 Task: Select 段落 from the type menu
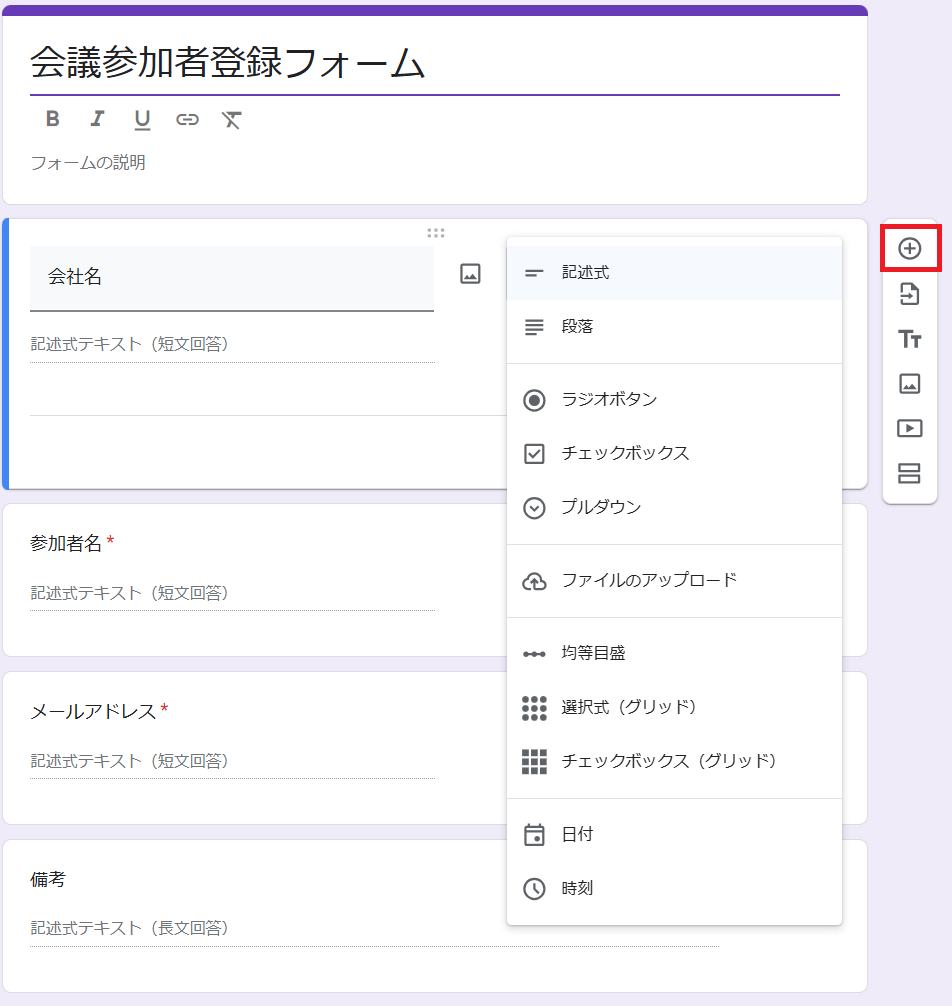click(577, 327)
